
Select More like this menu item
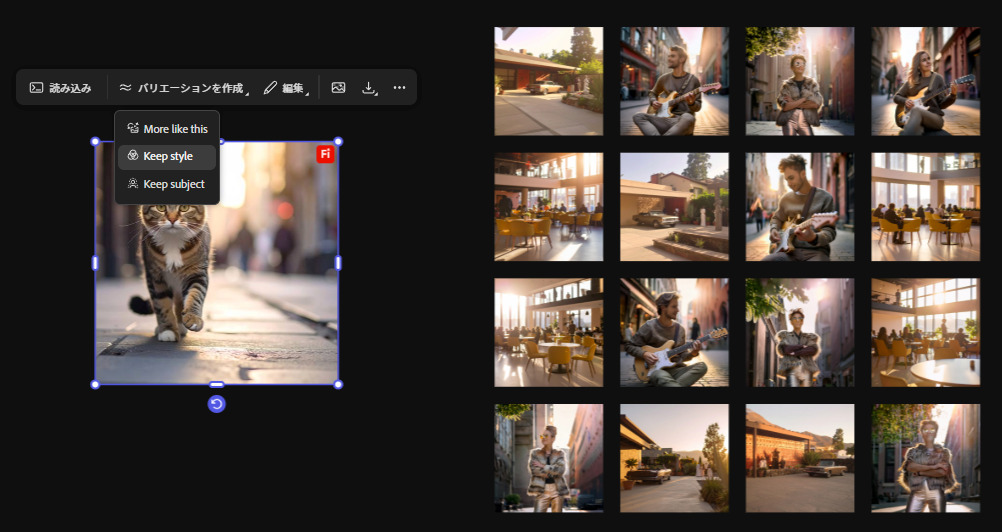click(167, 129)
